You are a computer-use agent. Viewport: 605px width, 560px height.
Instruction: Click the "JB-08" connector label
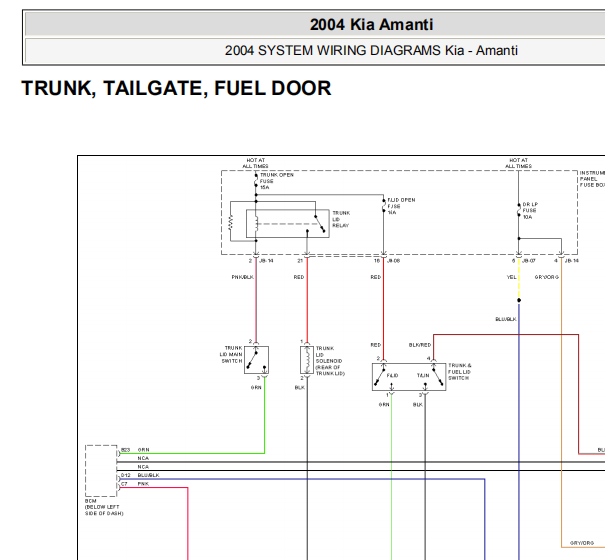coord(393,261)
